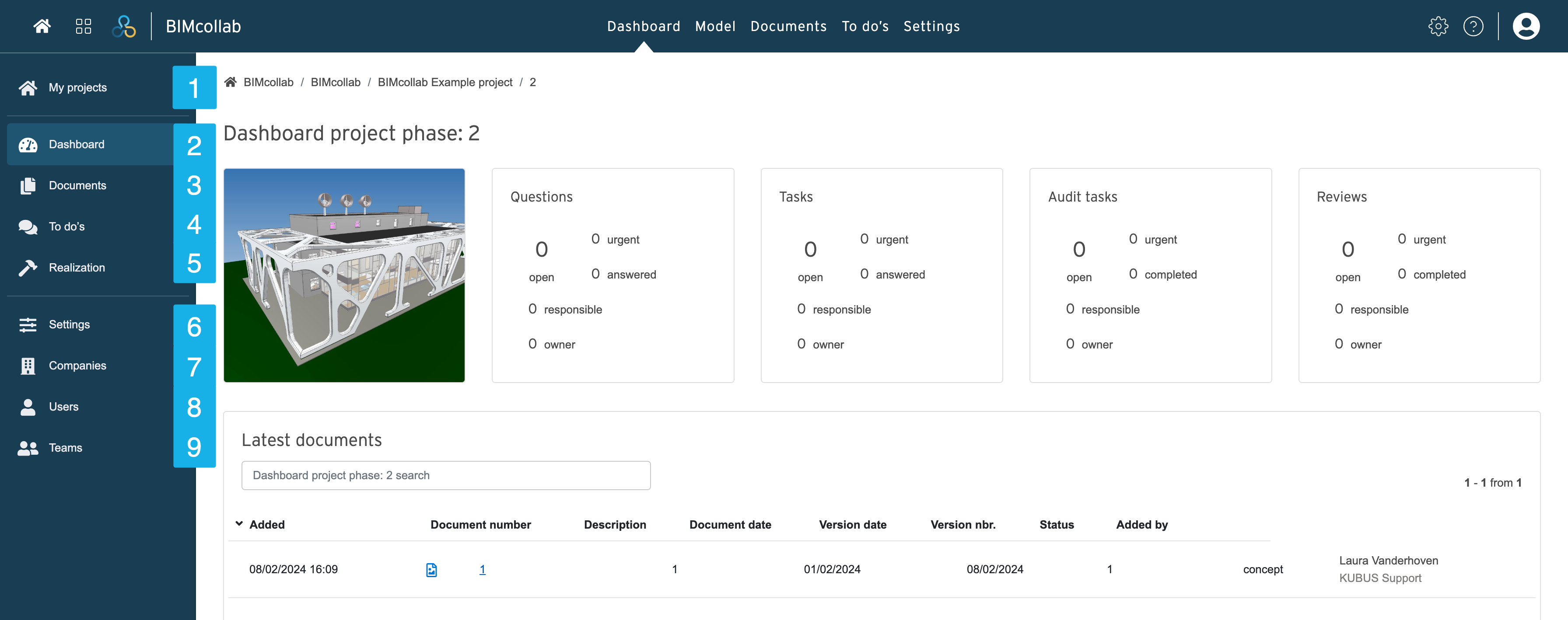Screen dimensions: 1568x620
Task: Click the document file icon in table row
Action: click(431, 570)
